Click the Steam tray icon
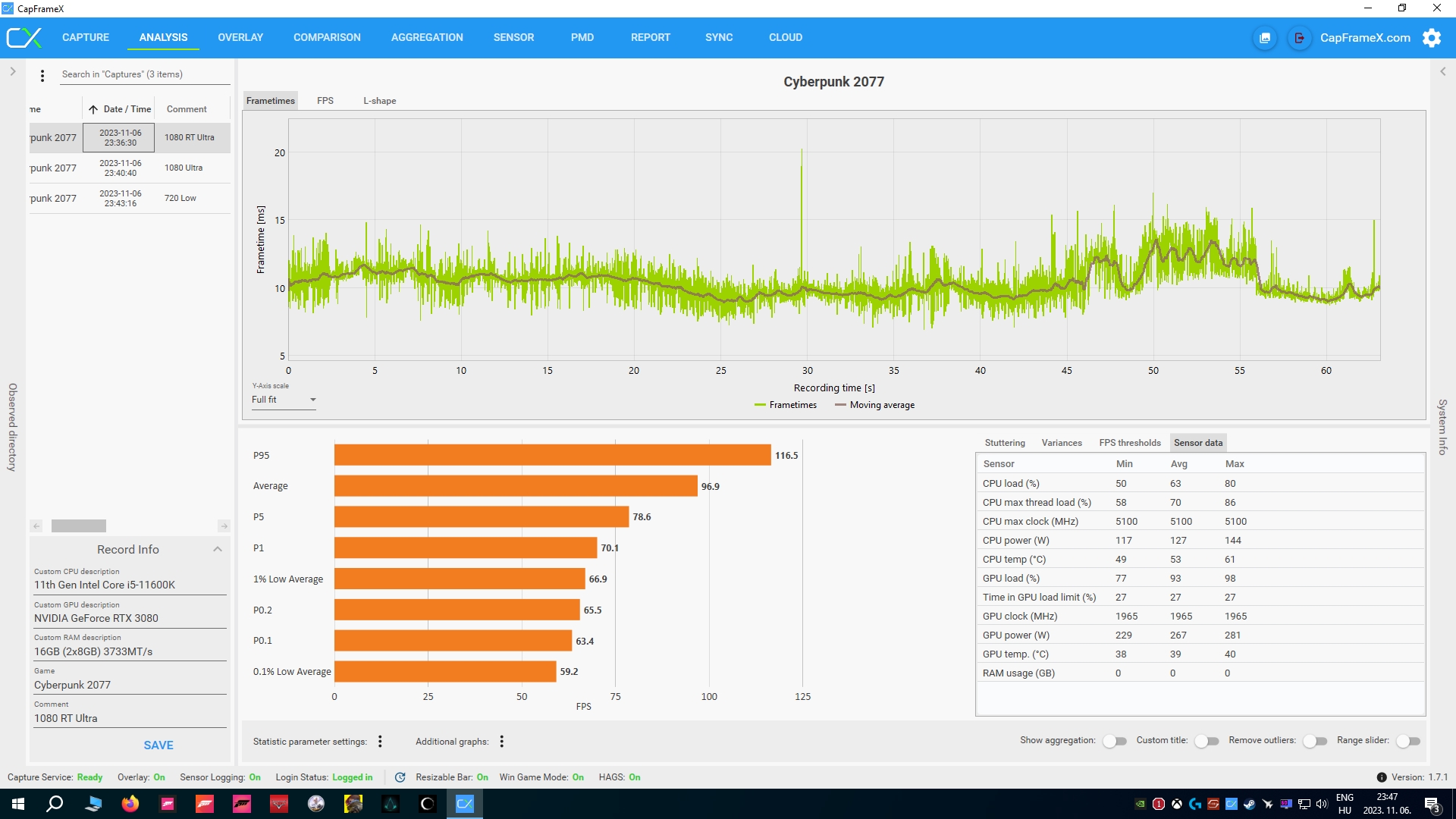The image size is (1456, 819). click(1249, 804)
